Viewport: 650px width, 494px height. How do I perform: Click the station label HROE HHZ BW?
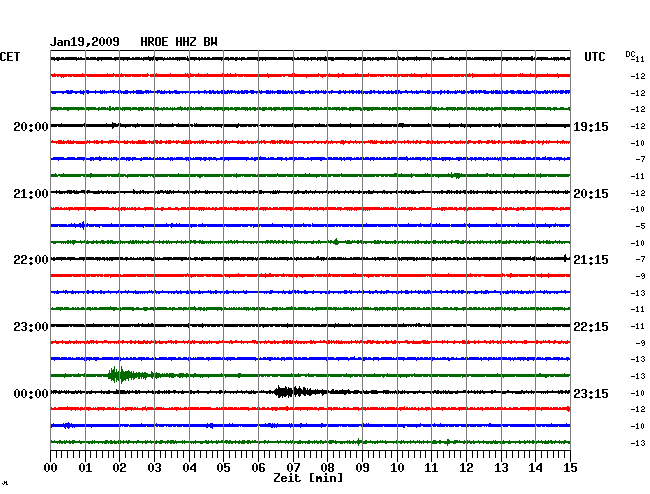(x=179, y=42)
